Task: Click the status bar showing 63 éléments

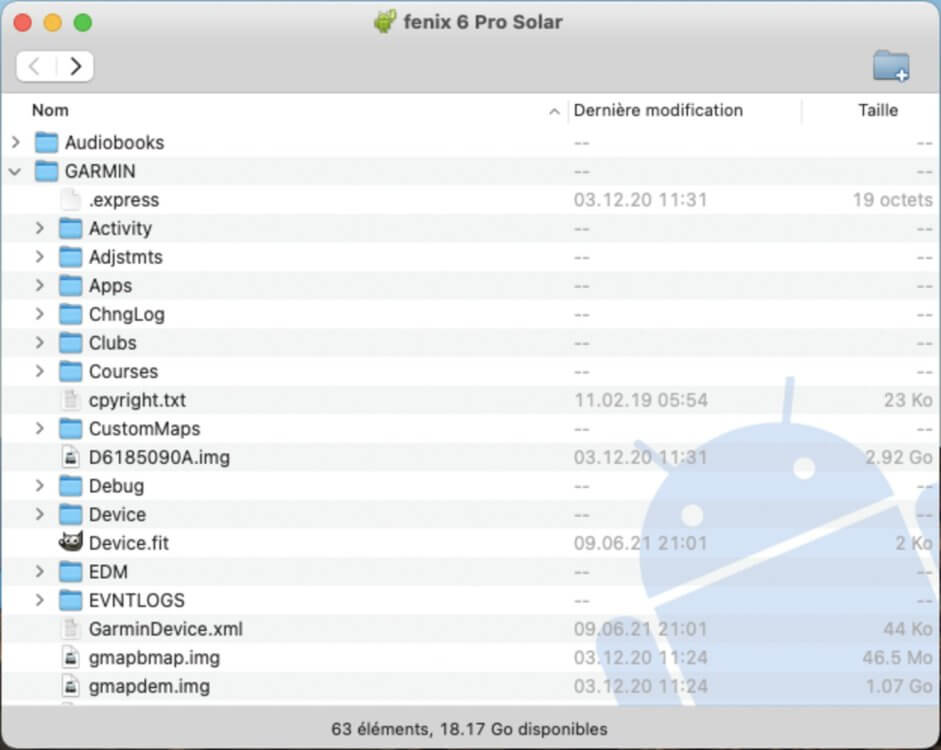Action: 469,730
